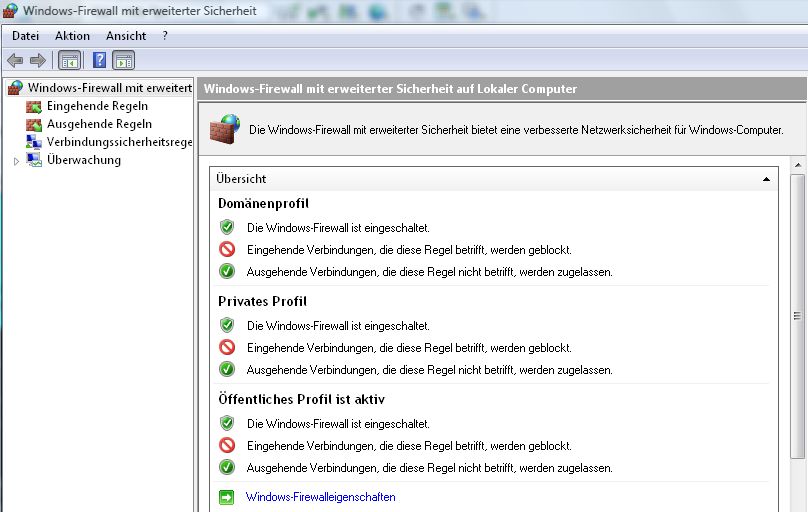
Task: Click Öffentliches Profil green shield icon
Action: (x=227, y=423)
